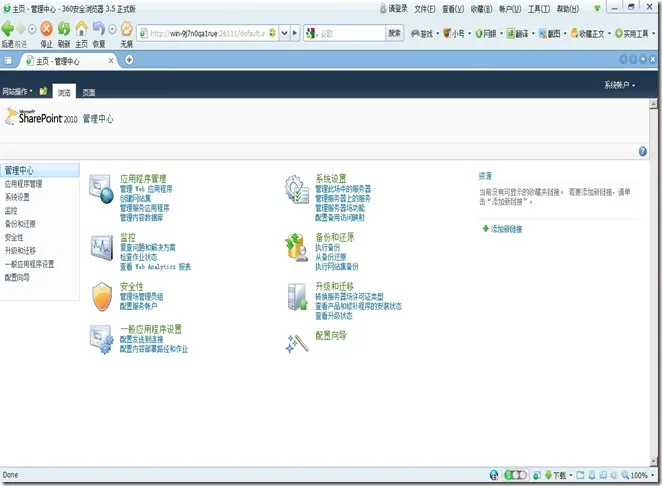Click the SharePoint 2010 logo
The width and height of the screenshot is (662, 486).
click(x=41, y=117)
